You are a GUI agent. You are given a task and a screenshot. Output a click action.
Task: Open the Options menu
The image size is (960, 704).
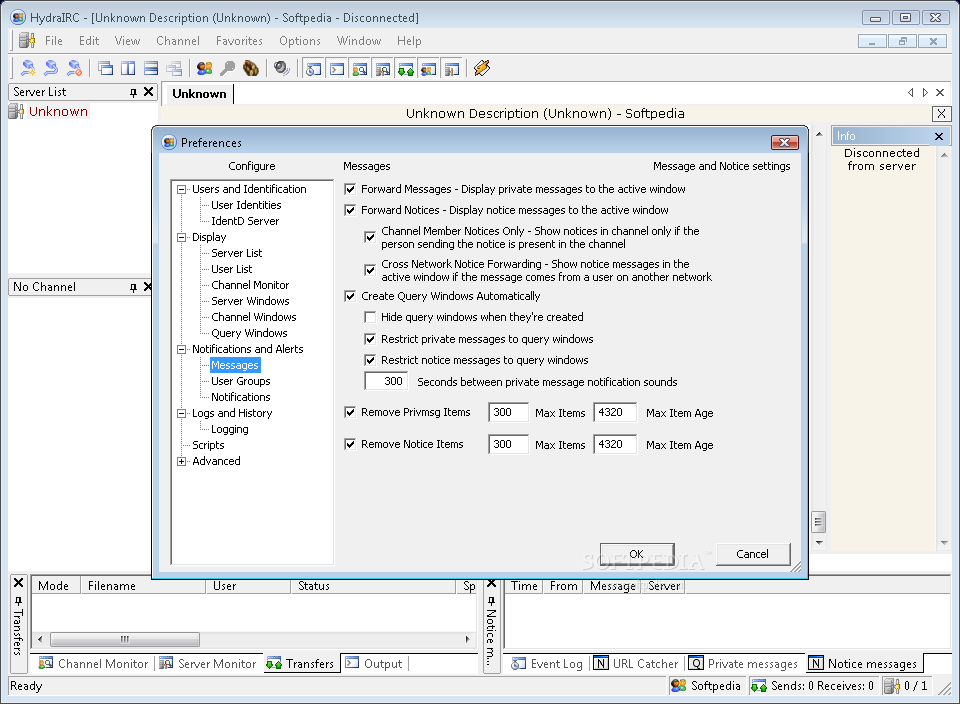click(300, 41)
